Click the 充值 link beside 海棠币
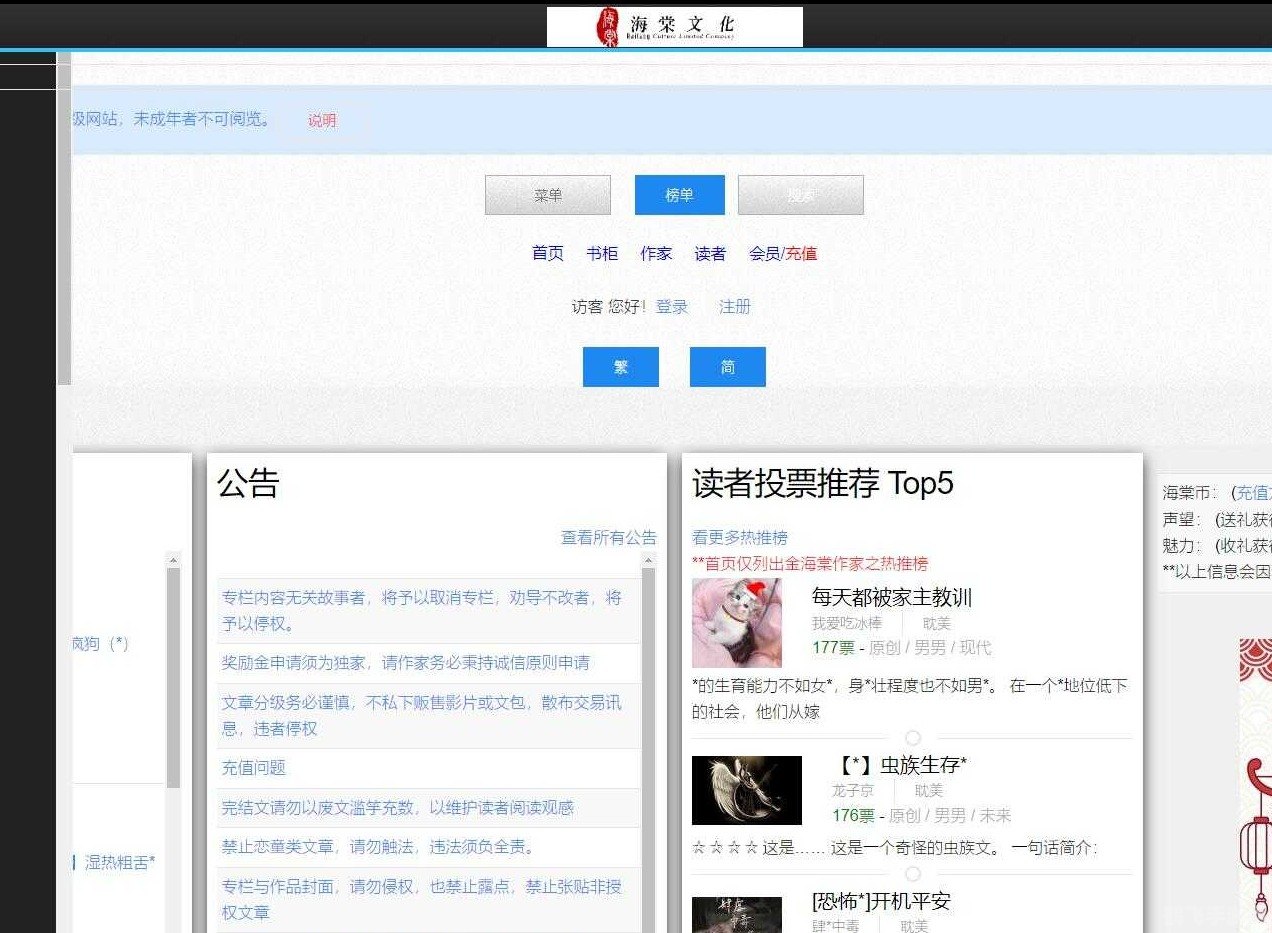1272x933 pixels. [1254, 492]
